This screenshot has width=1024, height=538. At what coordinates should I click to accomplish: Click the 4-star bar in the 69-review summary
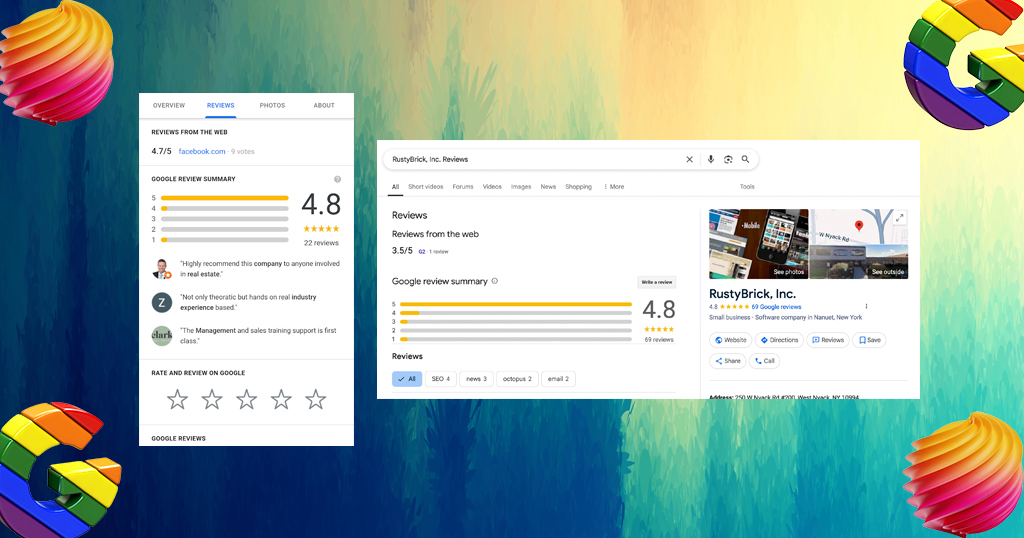pos(516,313)
